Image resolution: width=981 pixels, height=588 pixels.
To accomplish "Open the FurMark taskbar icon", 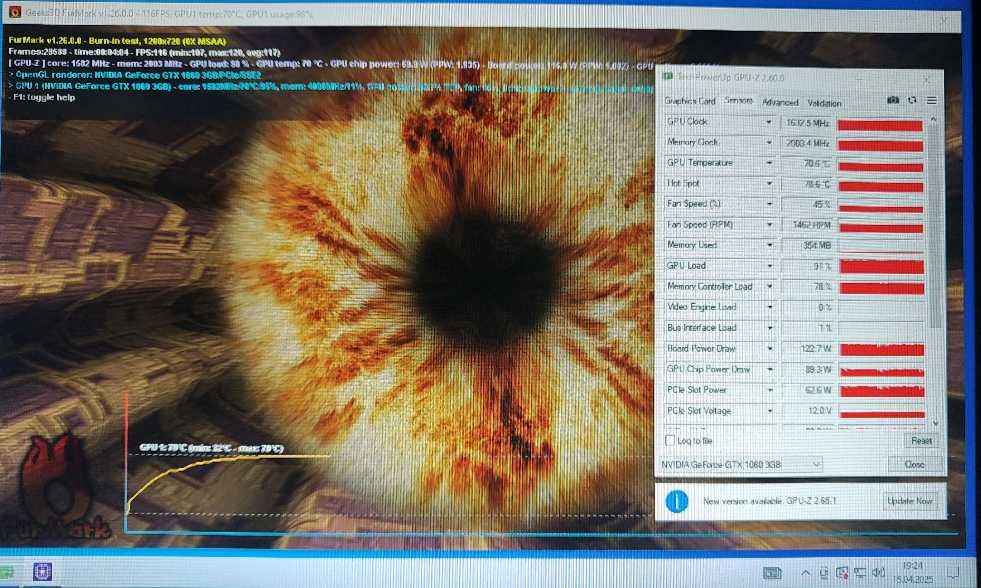I will coord(42,571).
